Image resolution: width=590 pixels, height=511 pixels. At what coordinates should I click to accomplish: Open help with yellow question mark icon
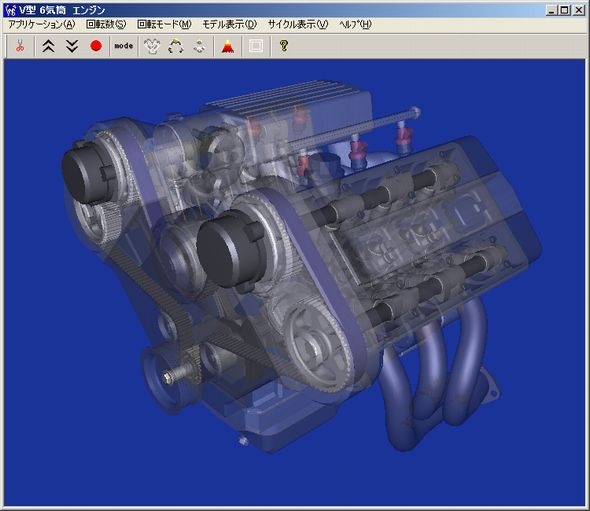(x=284, y=46)
